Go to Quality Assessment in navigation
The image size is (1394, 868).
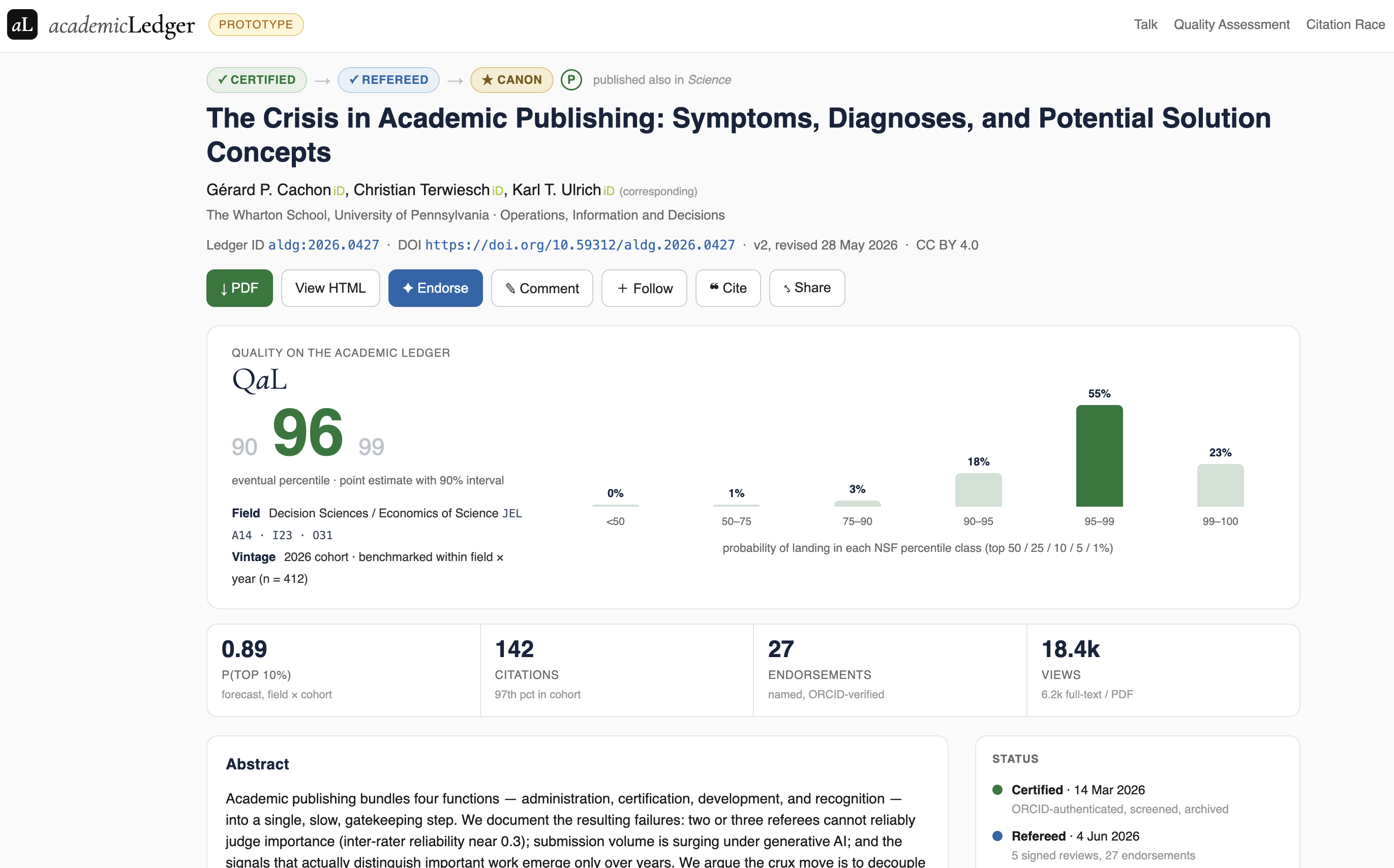pyautogui.click(x=1231, y=25)
